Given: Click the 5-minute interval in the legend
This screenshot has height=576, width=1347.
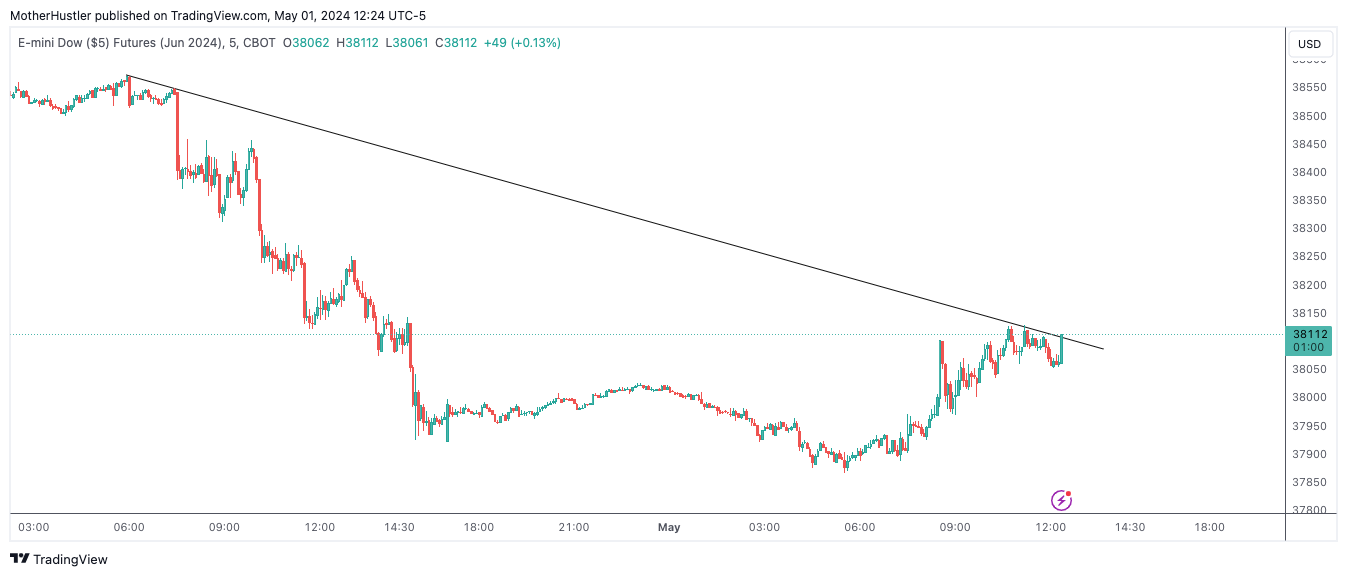Looking at the screenshot, I should (233, 43).
